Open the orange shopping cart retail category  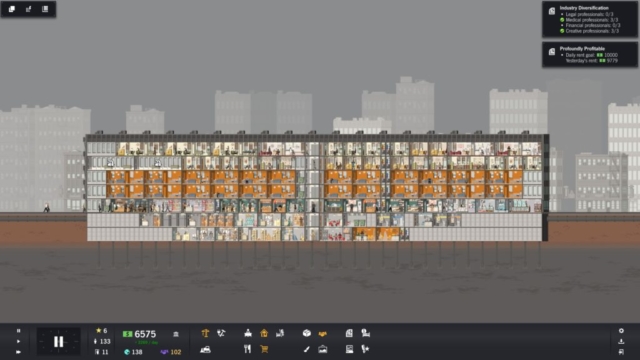pos(264,349)
